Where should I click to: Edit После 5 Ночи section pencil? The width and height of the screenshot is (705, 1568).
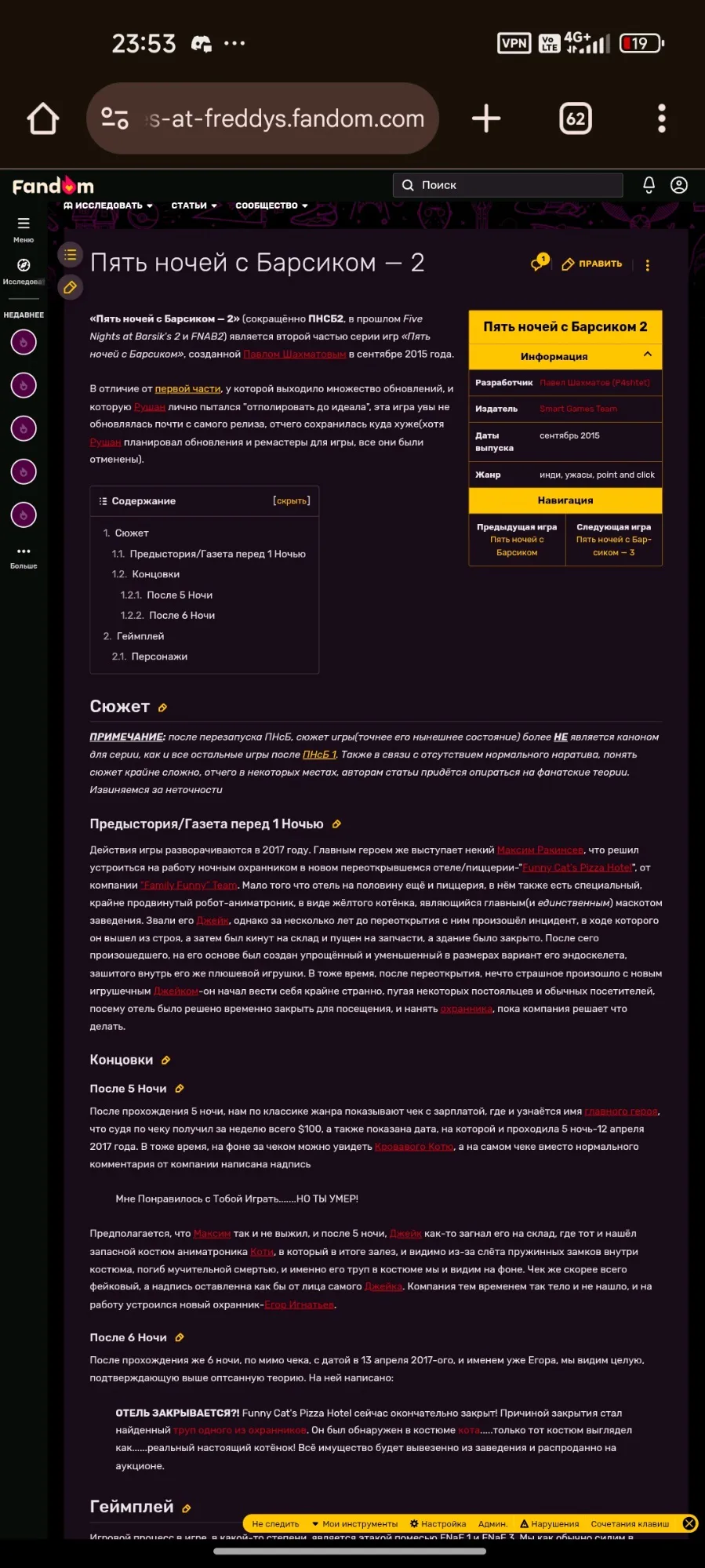pos(180,1089)
